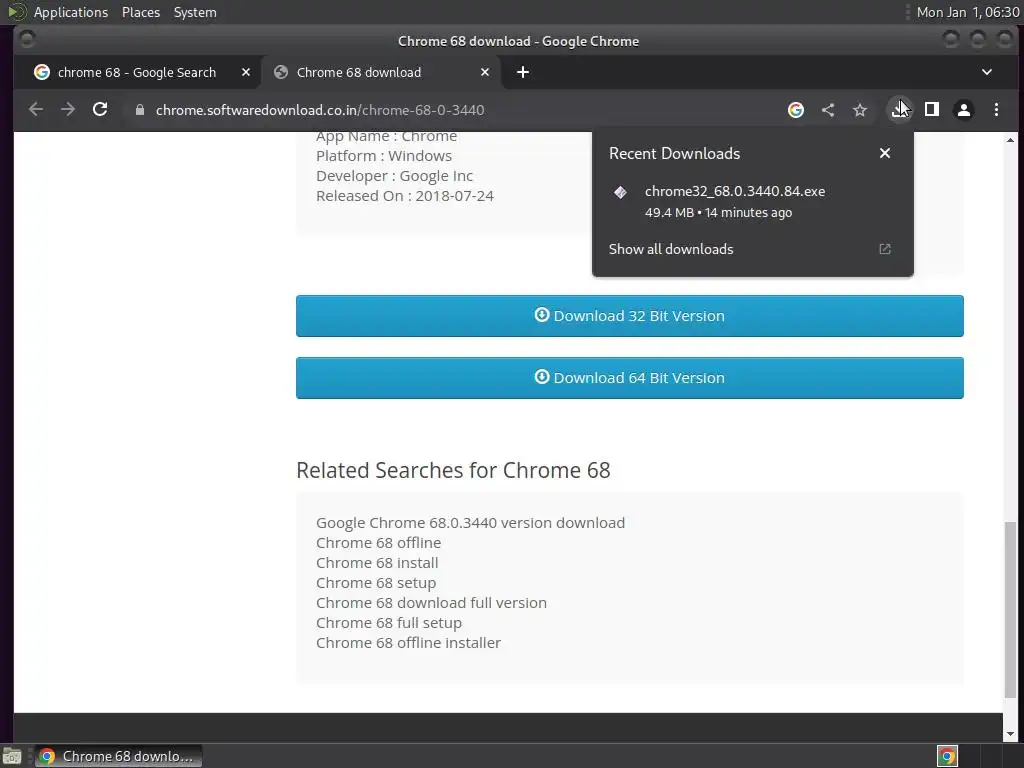Open the System menu
The height and width of the screenshot is (768, 1024).
[195, 12]
